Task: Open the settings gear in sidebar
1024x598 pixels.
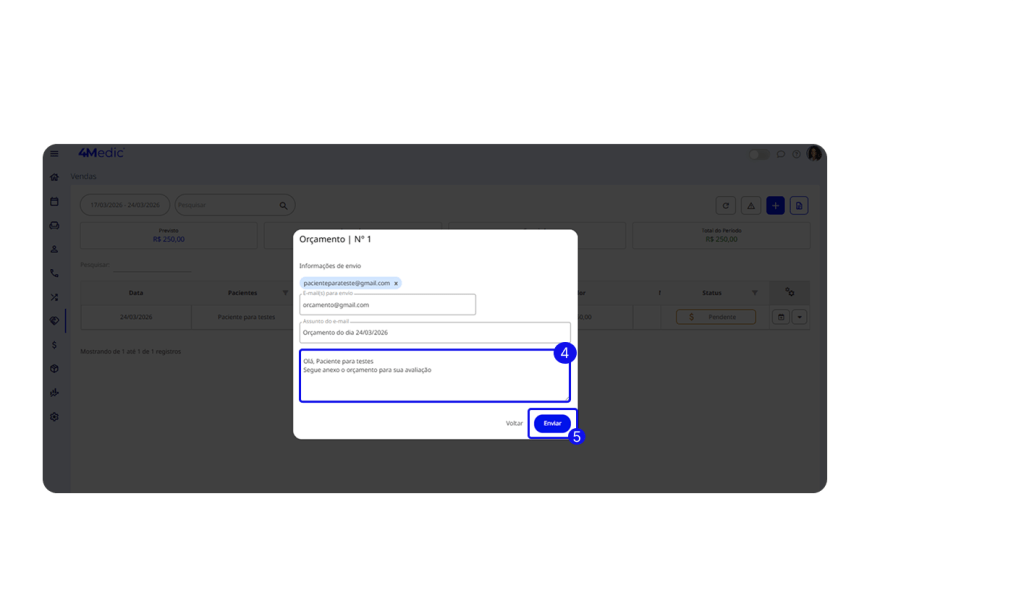Action: tap(55, 416)
